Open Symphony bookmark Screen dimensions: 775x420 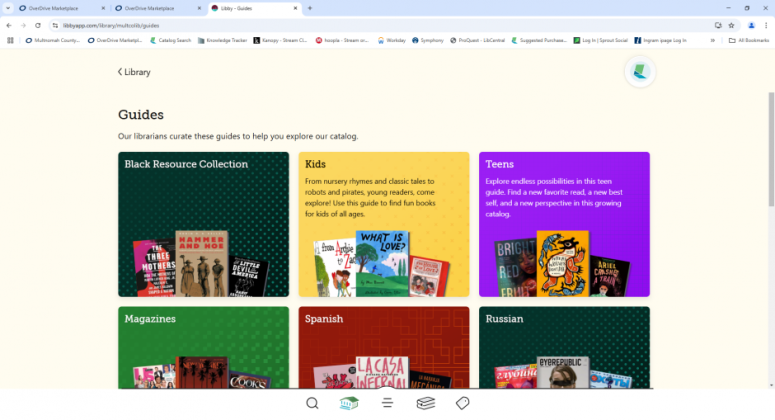click(x=428, y=41)
